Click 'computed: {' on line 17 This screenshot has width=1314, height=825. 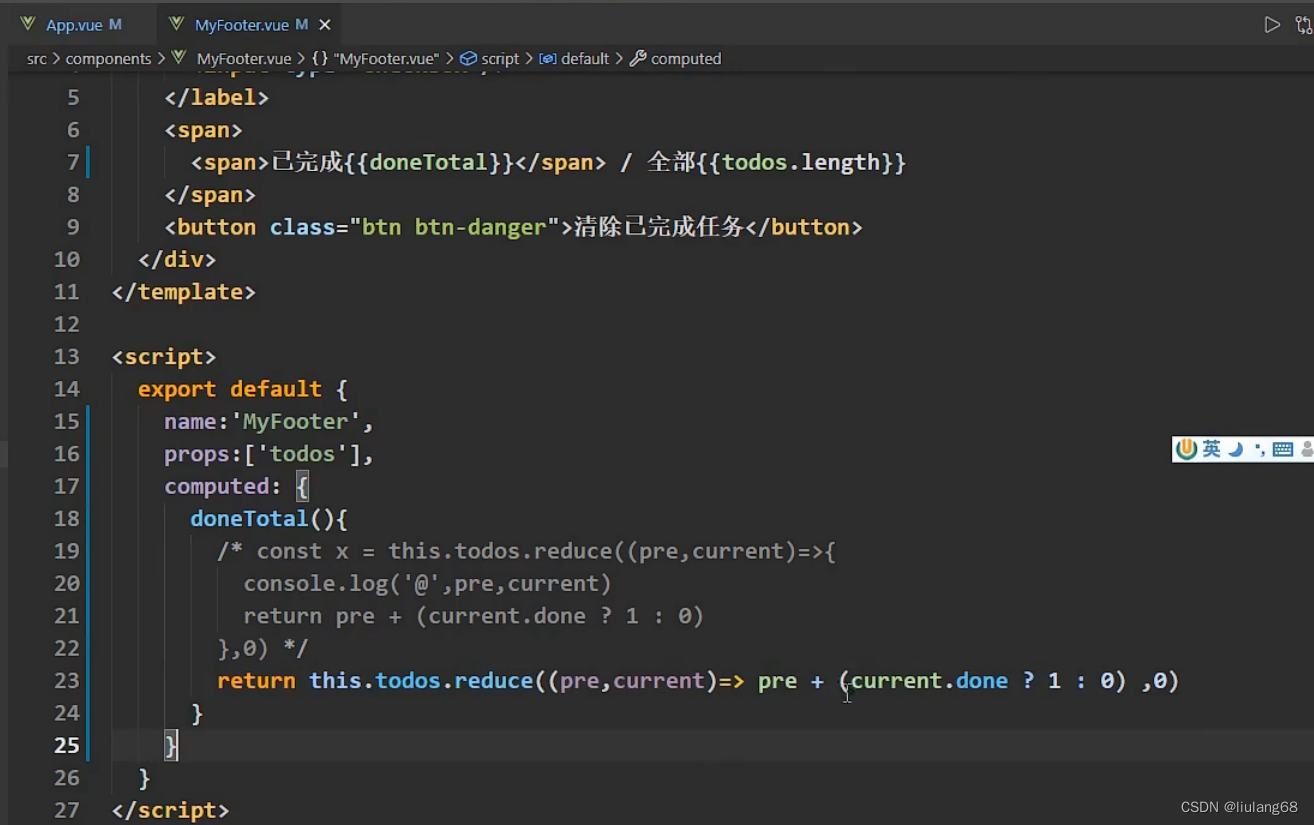click(237, 486)
